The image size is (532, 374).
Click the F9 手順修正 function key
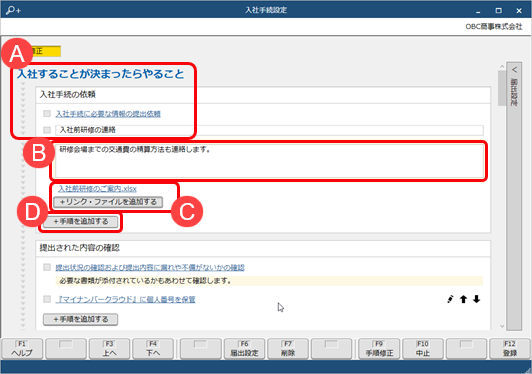point(379,349)
